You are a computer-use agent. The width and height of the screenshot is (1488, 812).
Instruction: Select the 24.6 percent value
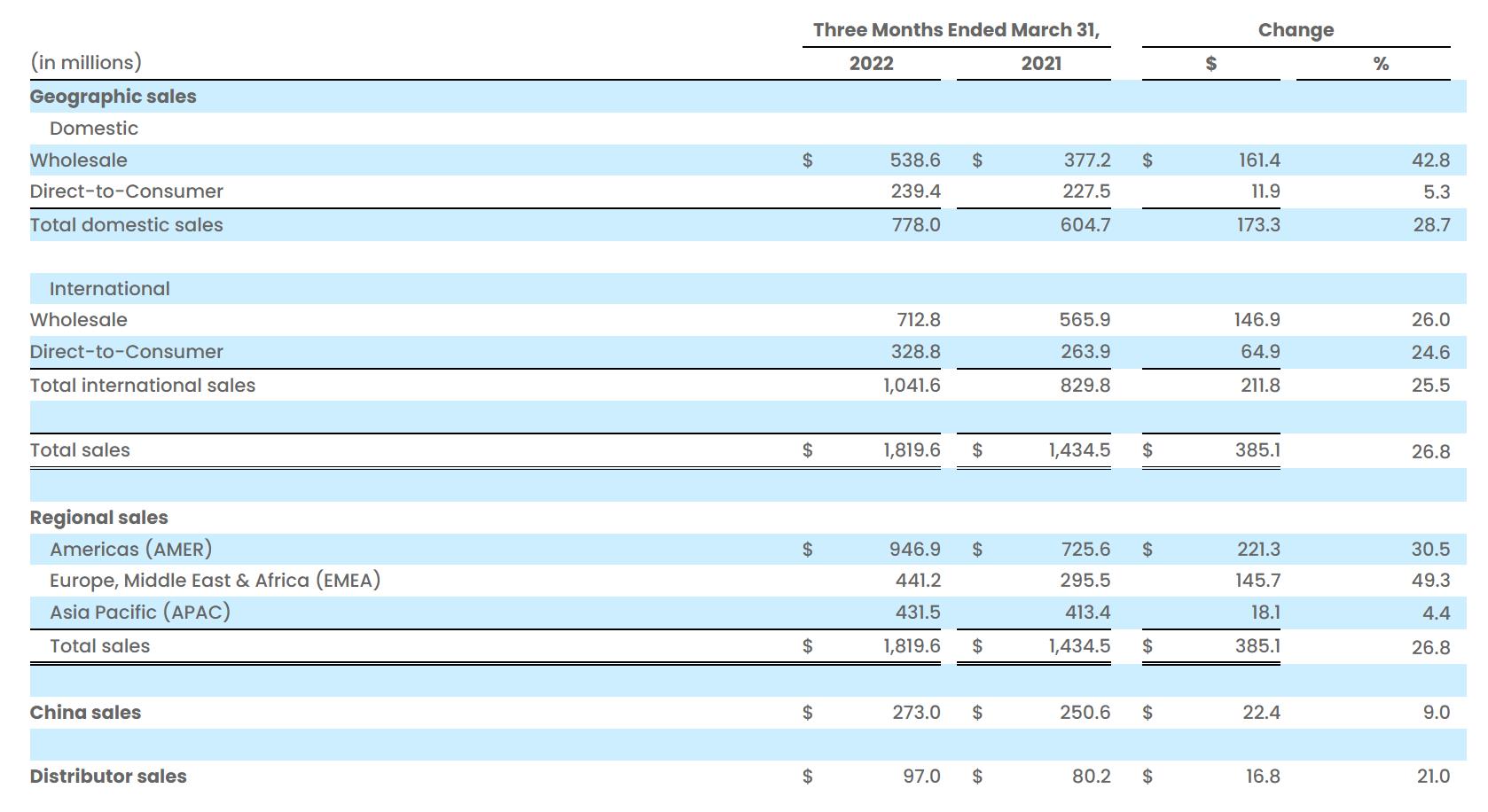(x=1430, y=353)
